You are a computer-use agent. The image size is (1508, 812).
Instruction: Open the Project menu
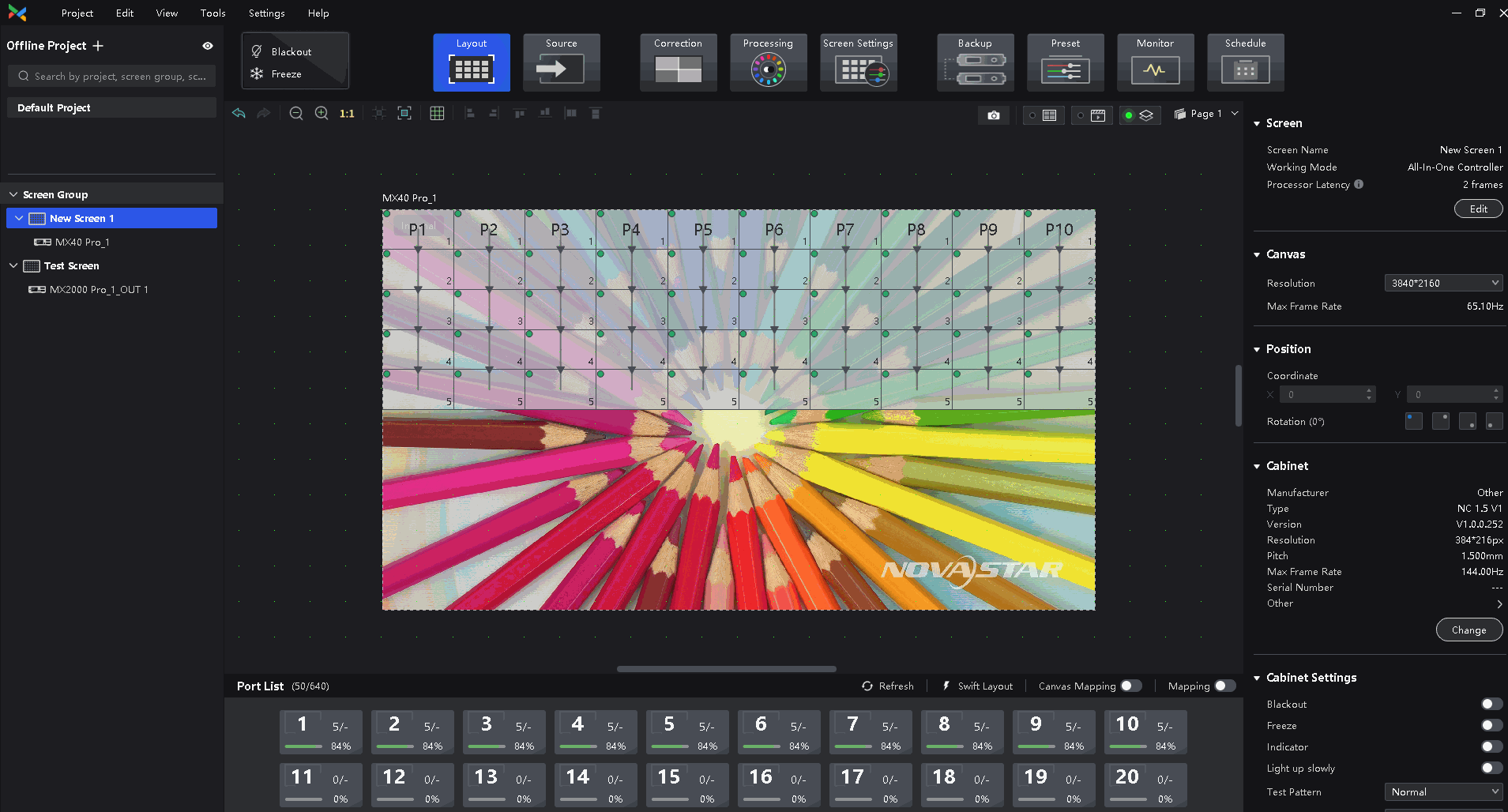[77, 13]
